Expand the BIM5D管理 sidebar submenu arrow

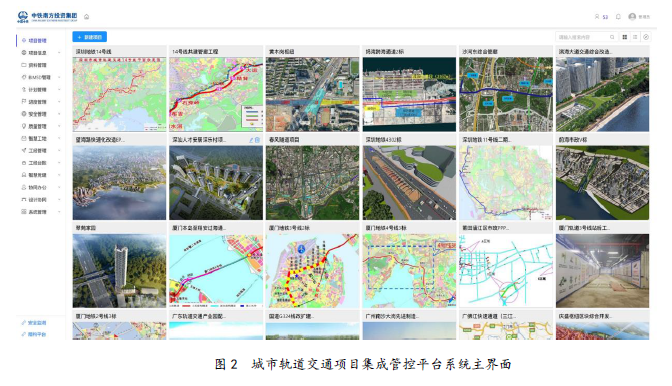click(59, 78)
